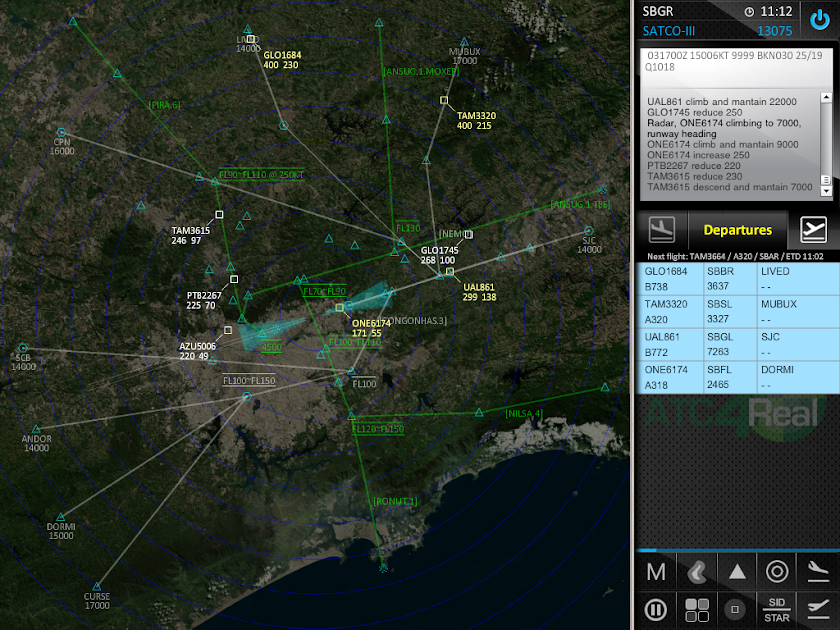Click the [NILSA.4] route label

(524, 414)
